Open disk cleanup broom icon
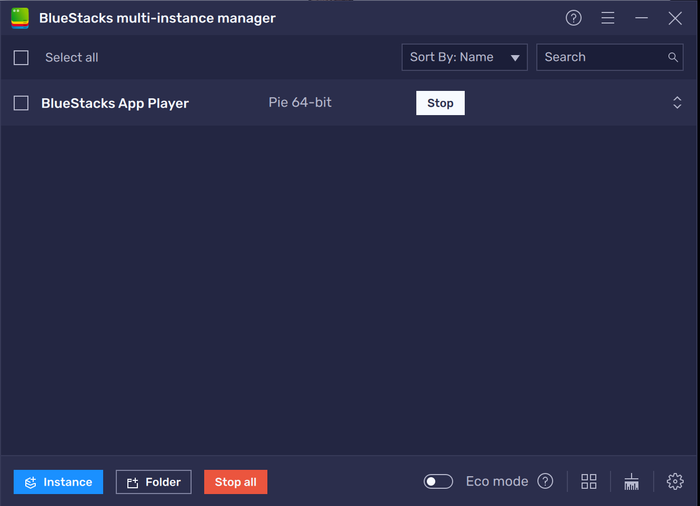Image resolution: width=700 pixels, height=506 pixels. tap(631, 481)
